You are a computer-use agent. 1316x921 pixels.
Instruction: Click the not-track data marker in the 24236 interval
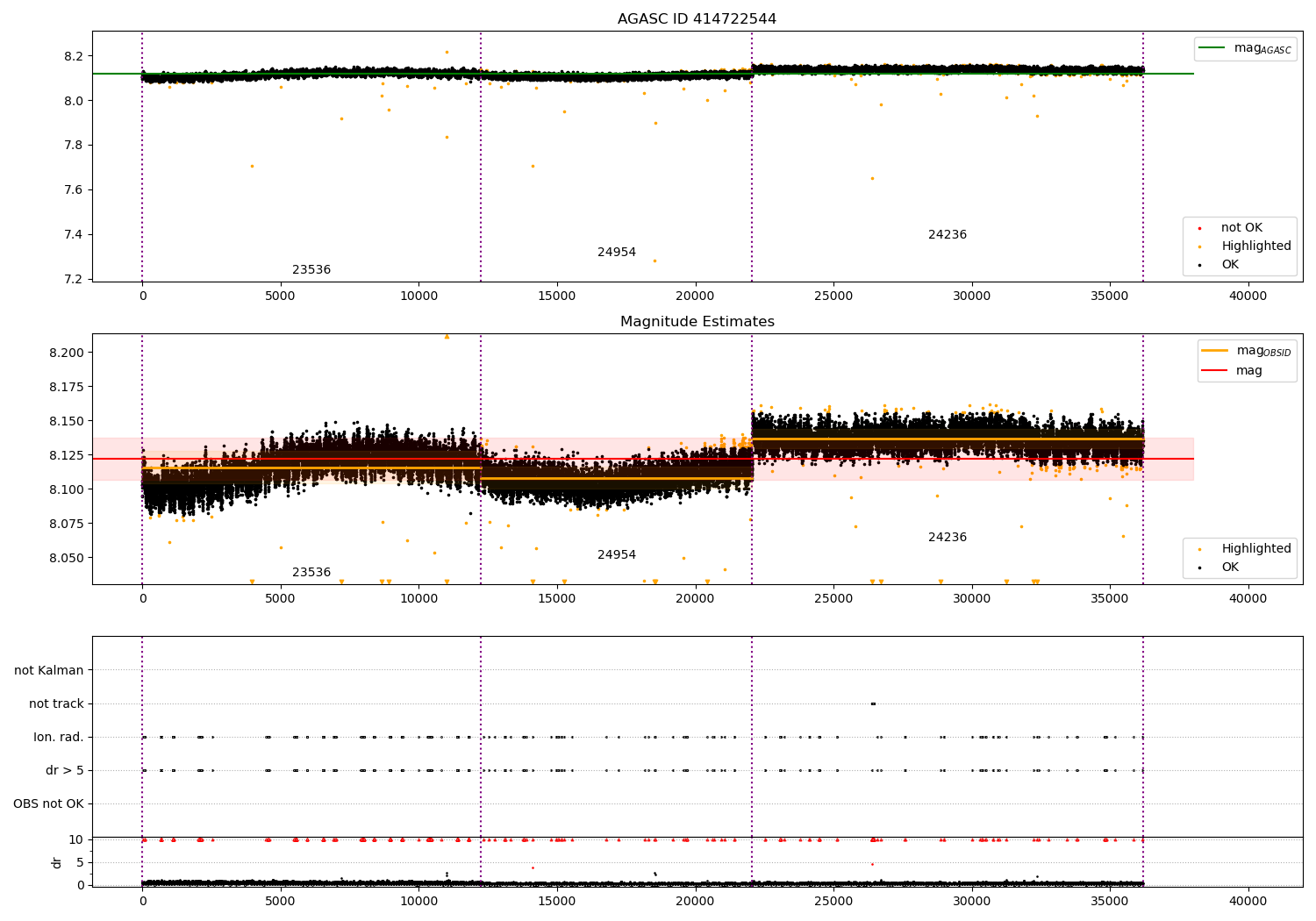(x=873, y=703)
